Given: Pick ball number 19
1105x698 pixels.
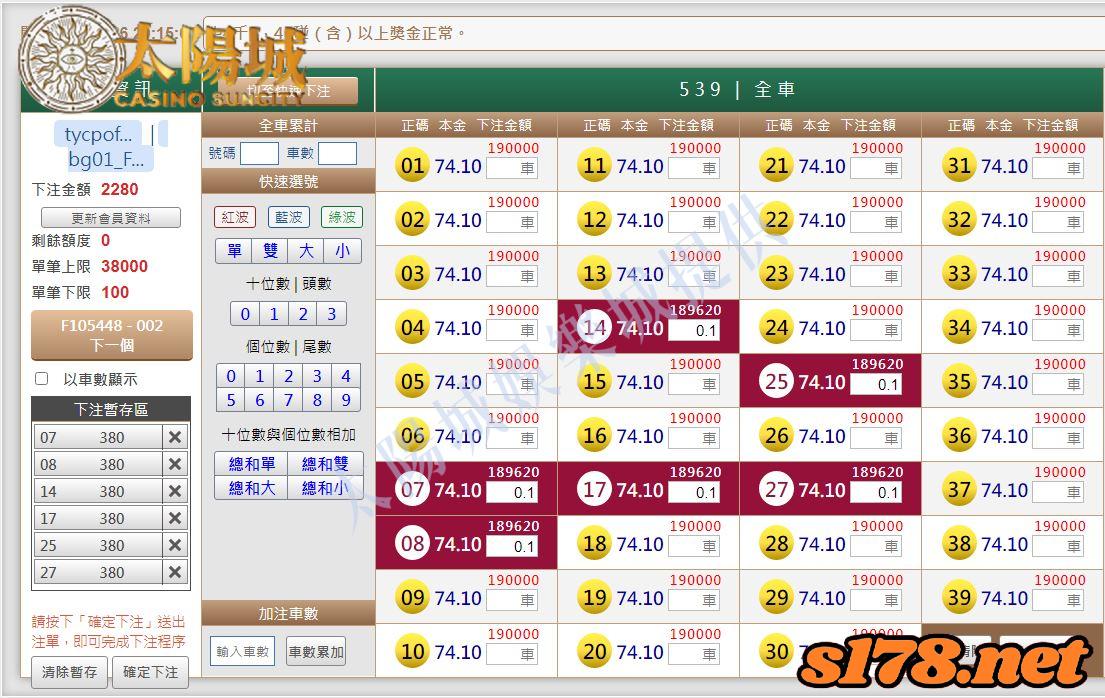Looking at the screenshot, I should pyautogui.click(x=595, y=597).
